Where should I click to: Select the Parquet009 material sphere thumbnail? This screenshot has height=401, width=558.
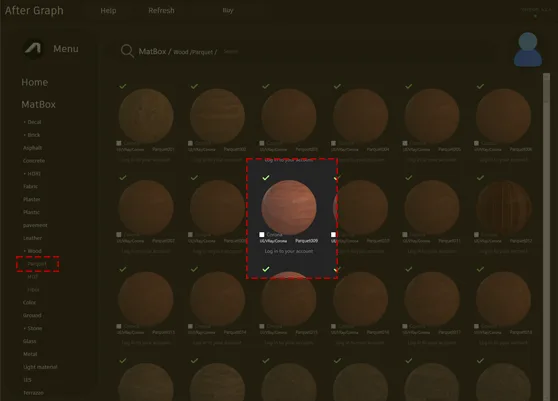(x=289, y=207)
